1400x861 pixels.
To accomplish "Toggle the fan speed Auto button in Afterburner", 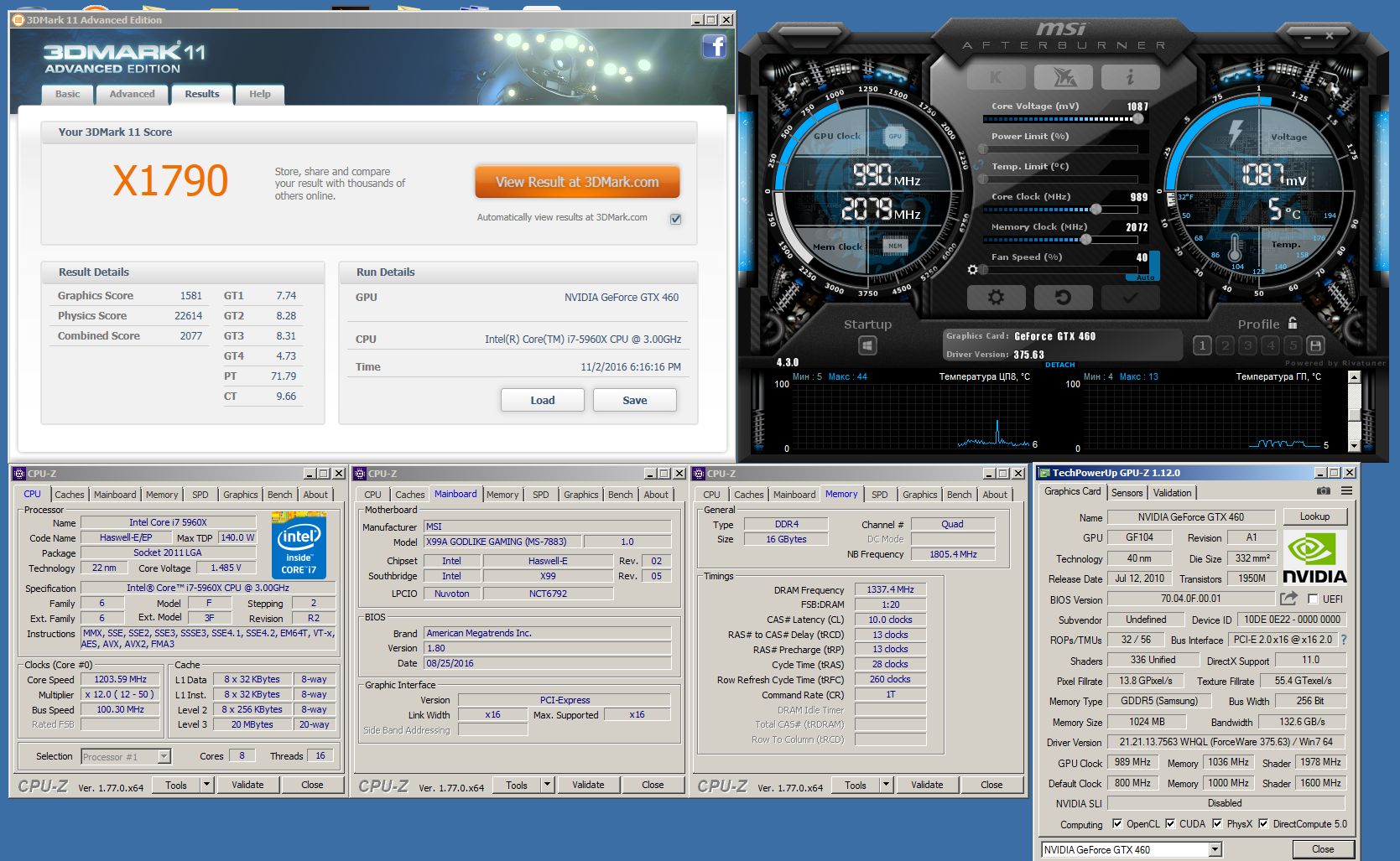I will pyautogui.click(x=1145, y=277).
